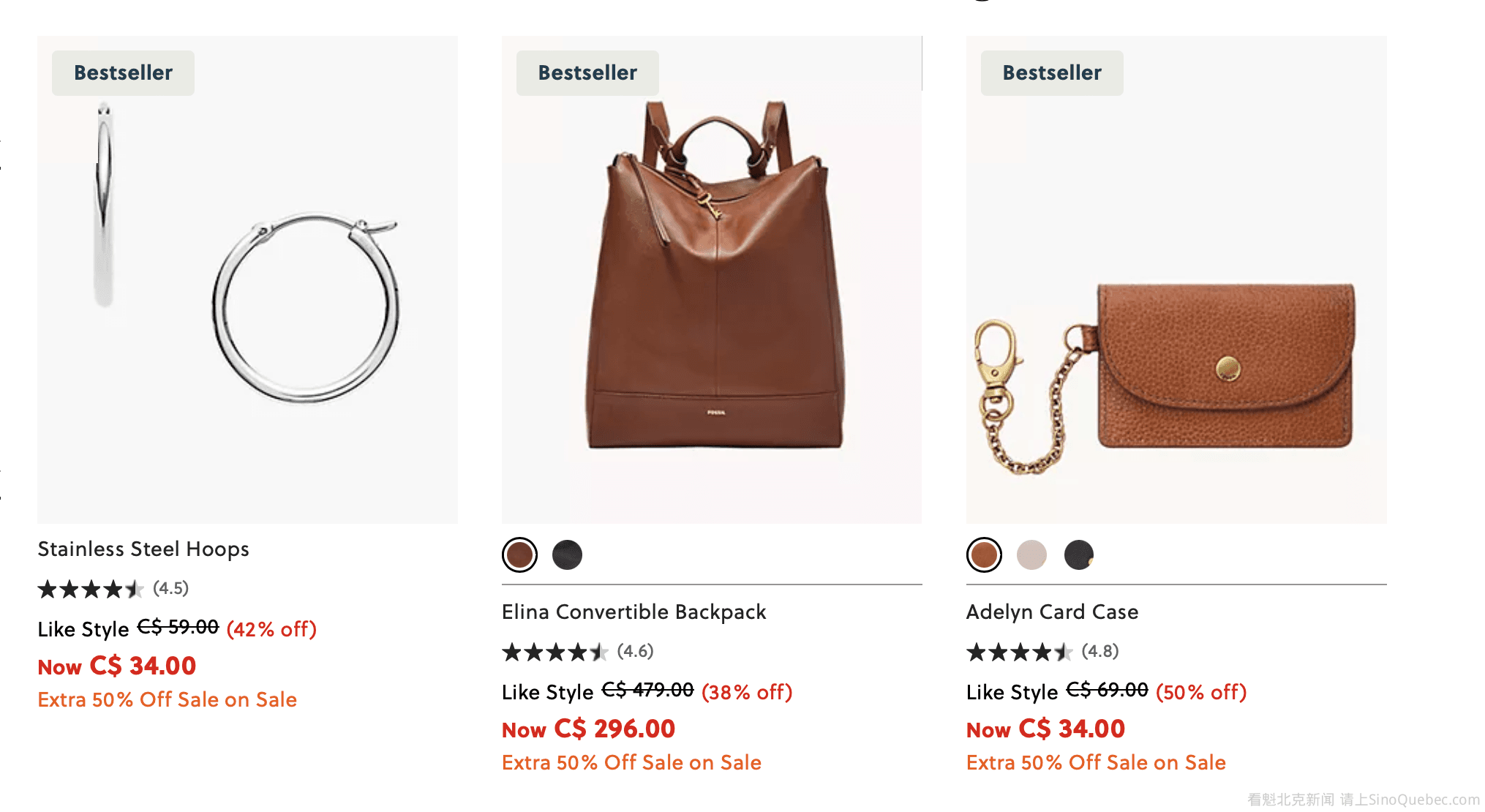The height and width of the screenshot is (812, 1485).
Task: Select black color swatch for Elina Backpack
Action: click(x=567, y=555)
